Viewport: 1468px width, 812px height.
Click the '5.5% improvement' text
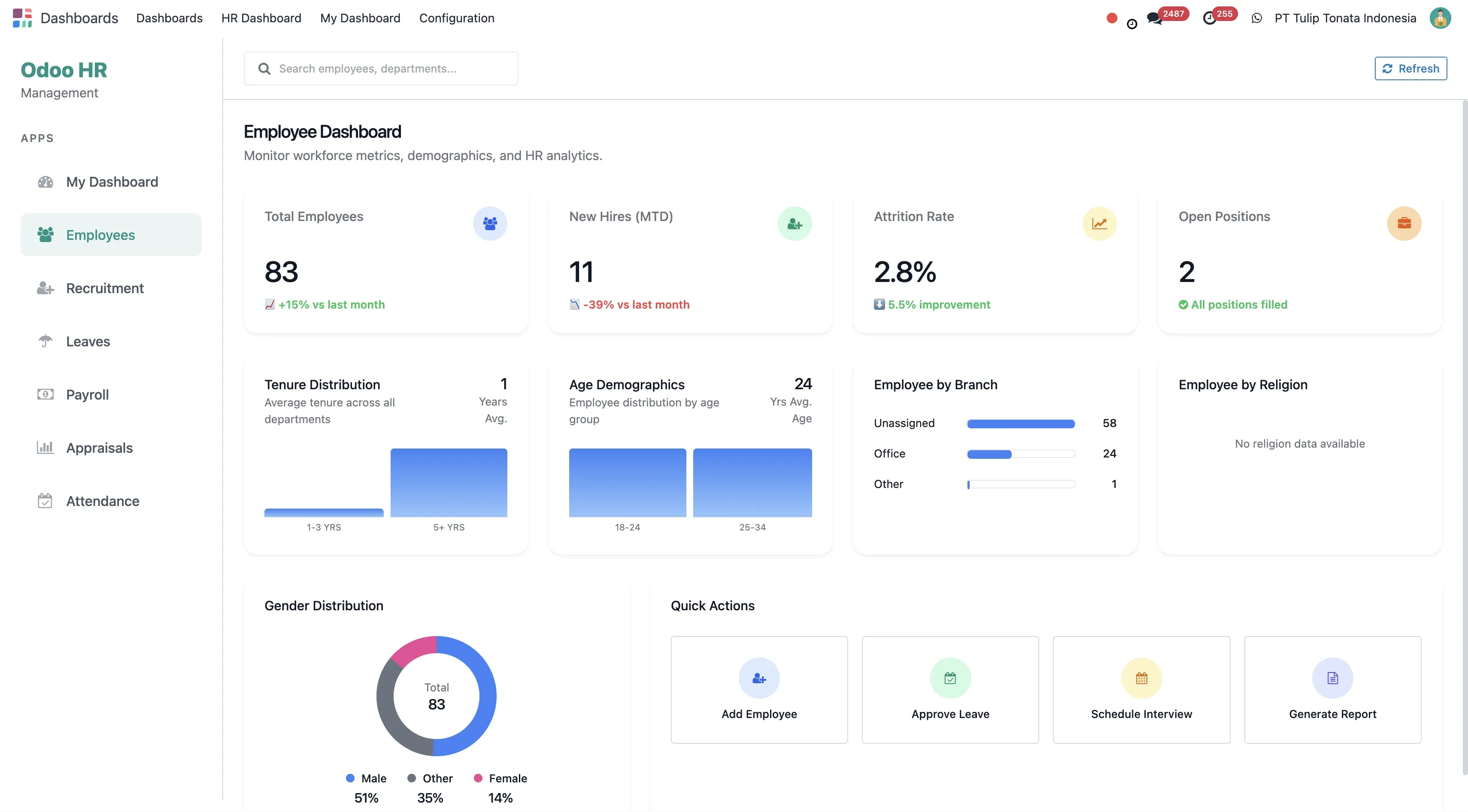point(939,304)
